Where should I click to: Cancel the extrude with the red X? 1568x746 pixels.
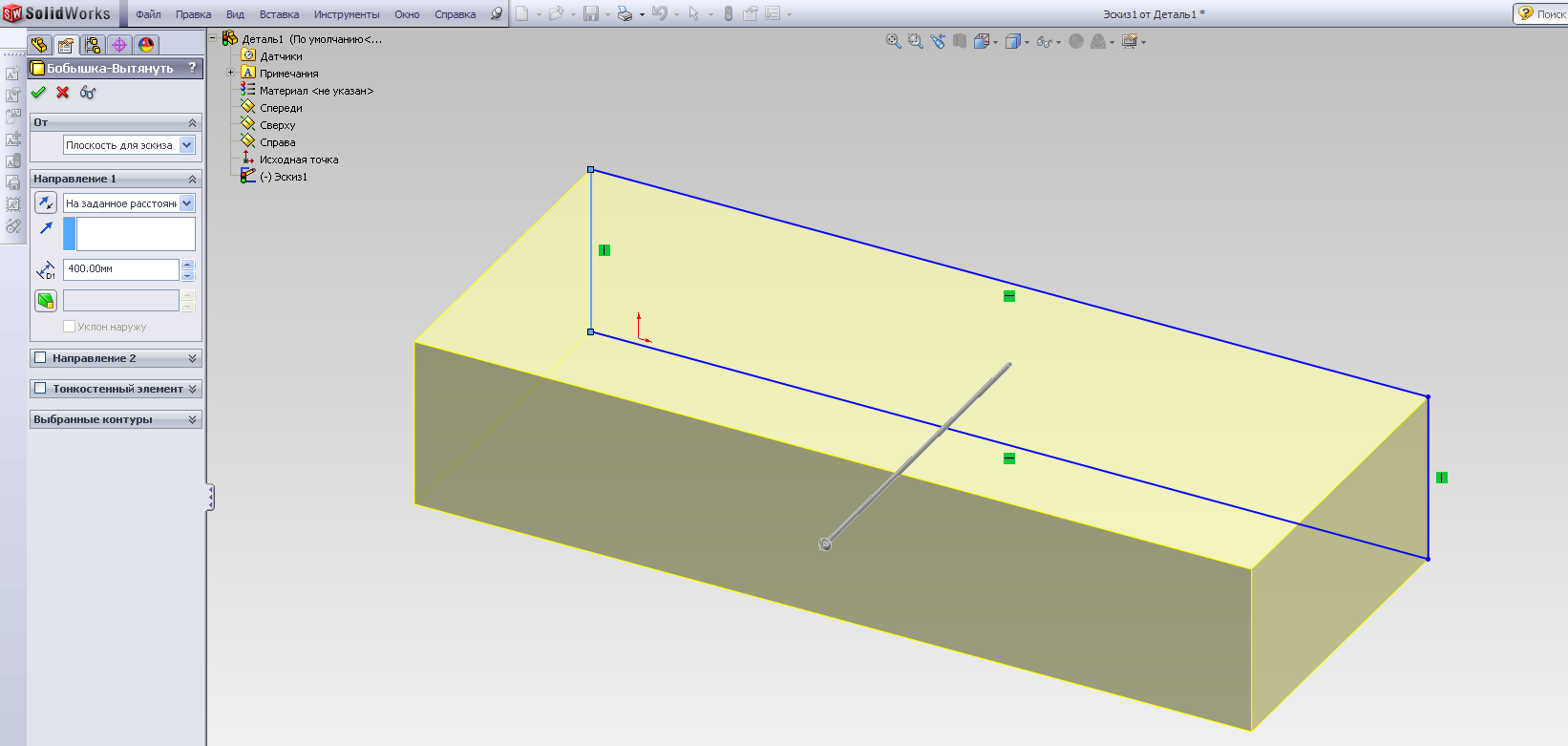pyautogui.click(x=63, y=93)
